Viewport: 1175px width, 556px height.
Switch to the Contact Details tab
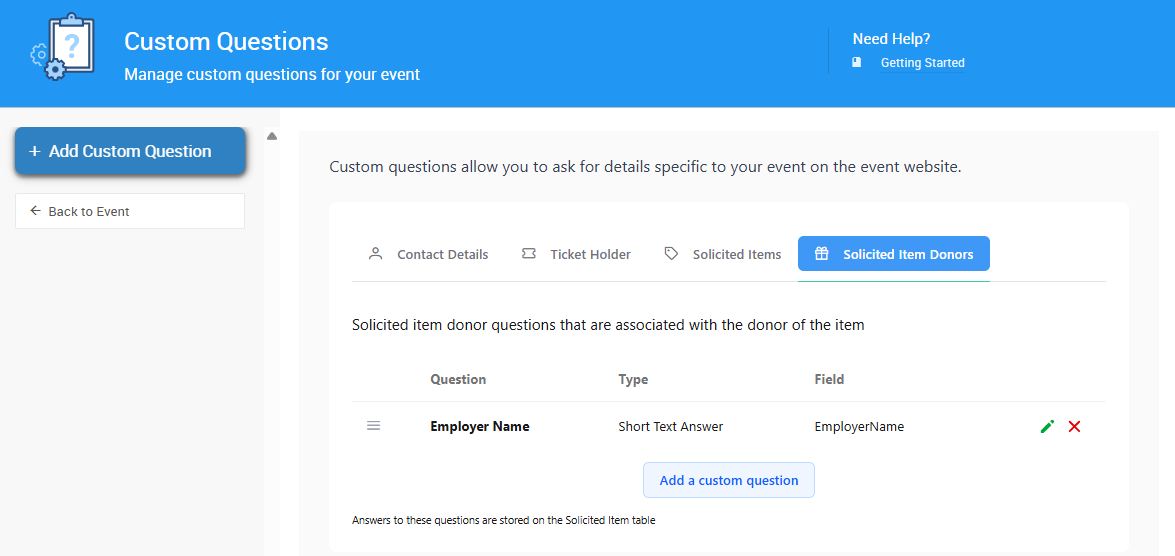click(428, 254)
